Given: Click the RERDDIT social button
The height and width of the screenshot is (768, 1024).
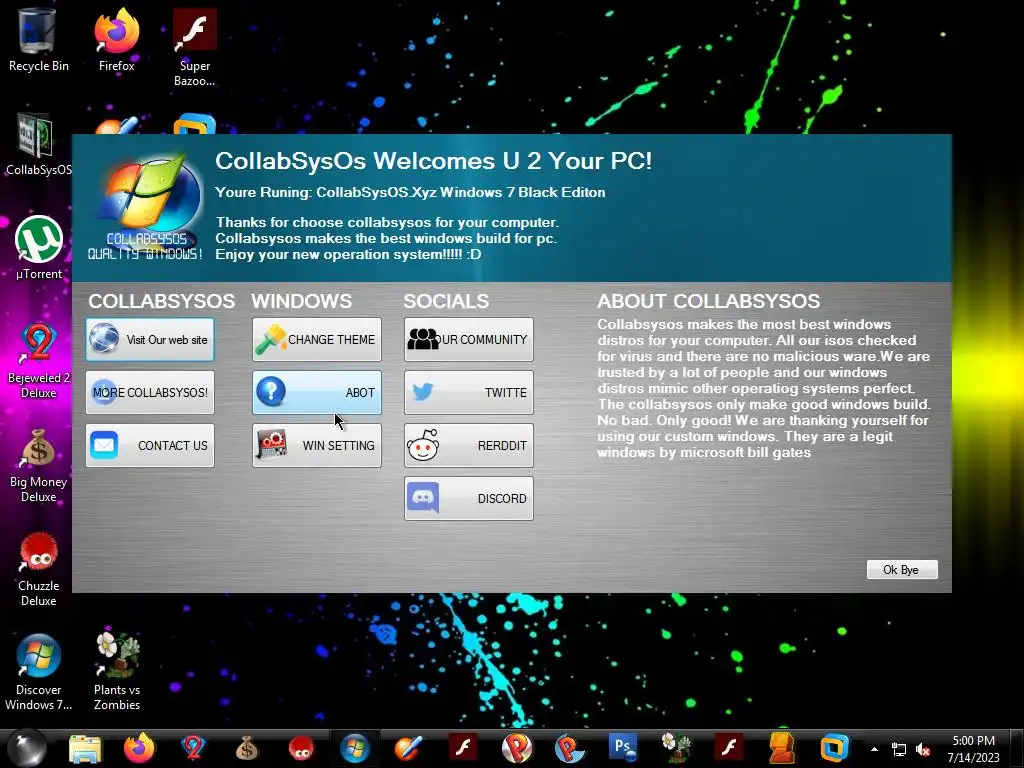Looking at the screenshot, I should pos(469,445).
